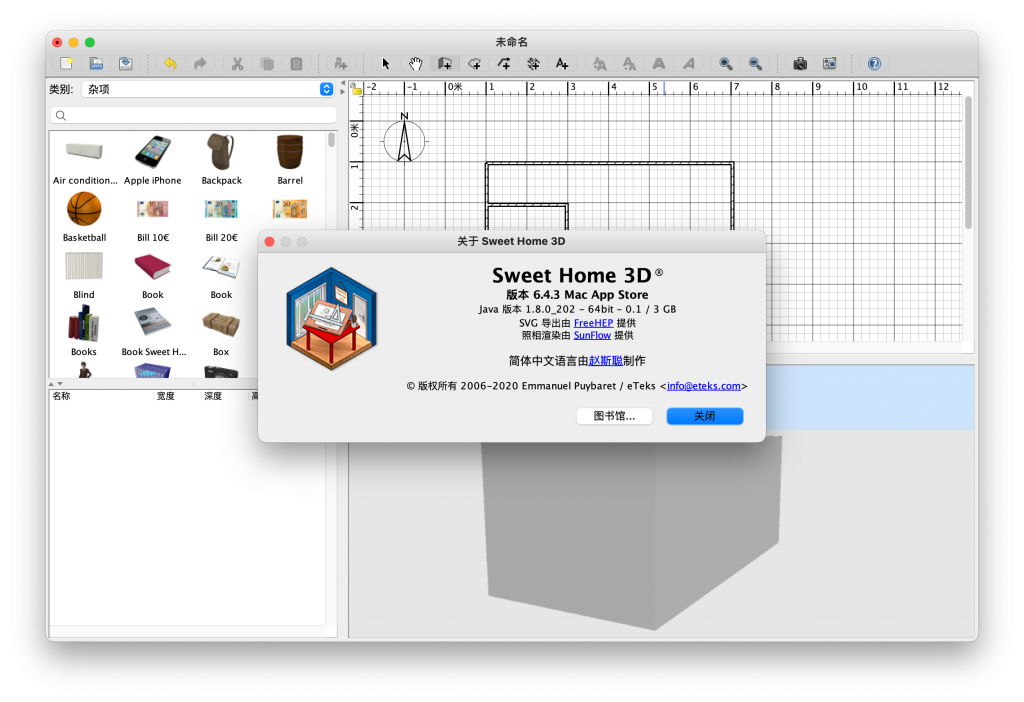Viewport: 1024px width, 702px height.
Task: Select the Air conditioner catalog item
Action: click(x=84, y=160)
